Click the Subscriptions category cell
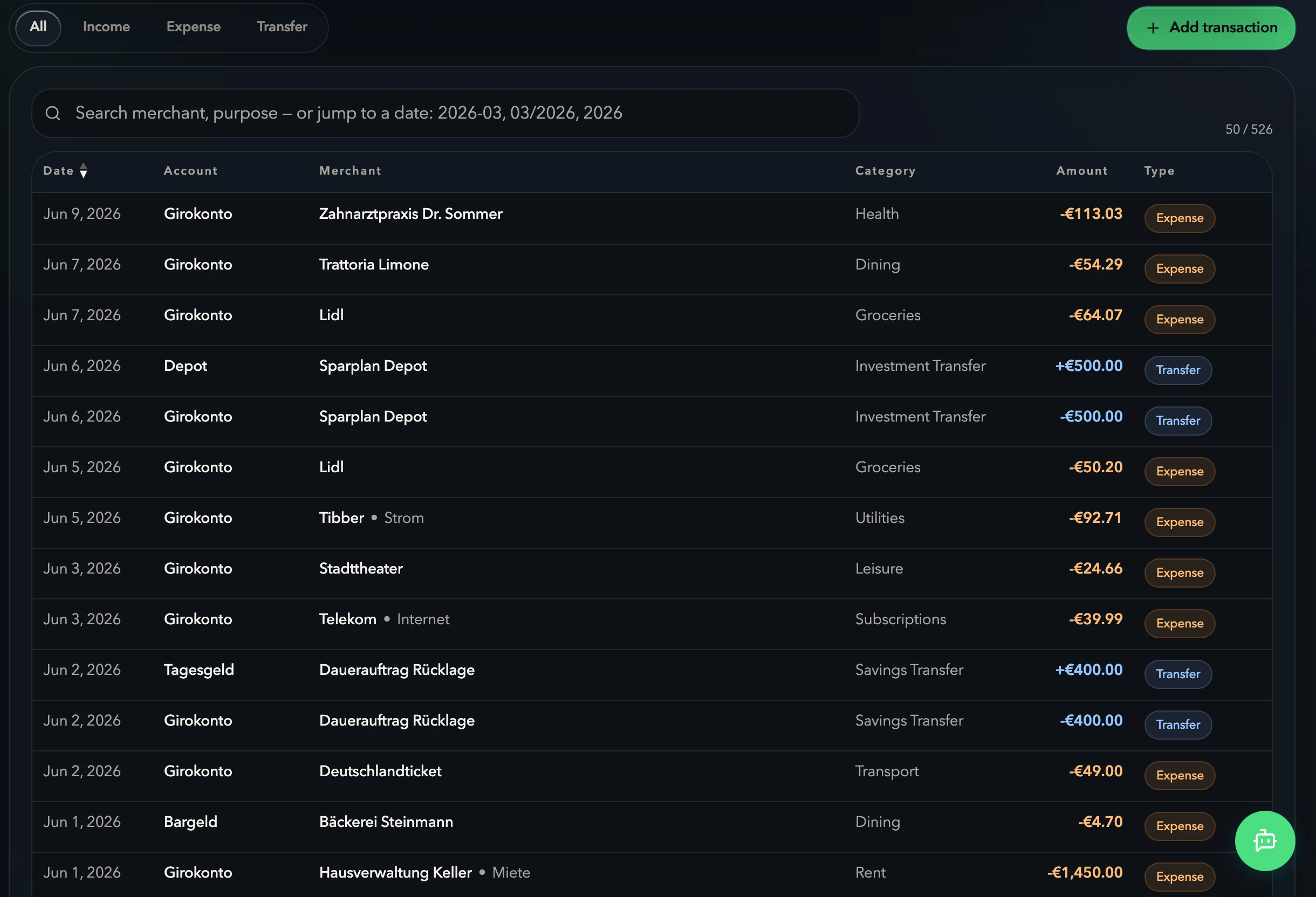1316x897 pixels. coord(900,619)
